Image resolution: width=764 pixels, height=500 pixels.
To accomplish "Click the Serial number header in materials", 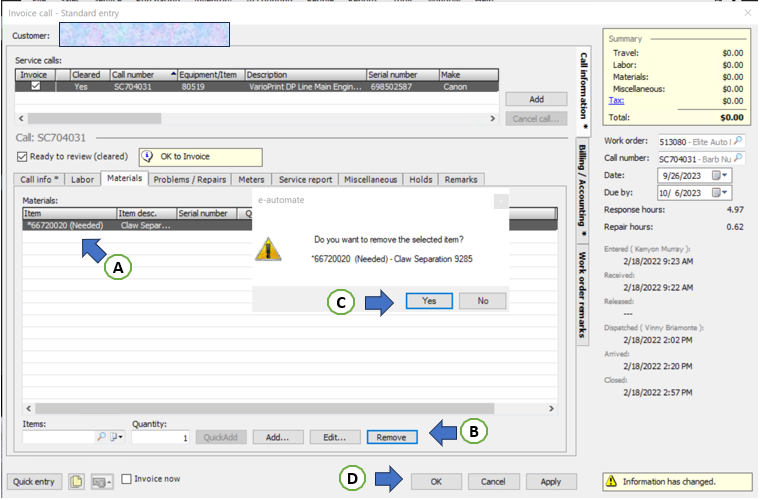I will 207,213.
